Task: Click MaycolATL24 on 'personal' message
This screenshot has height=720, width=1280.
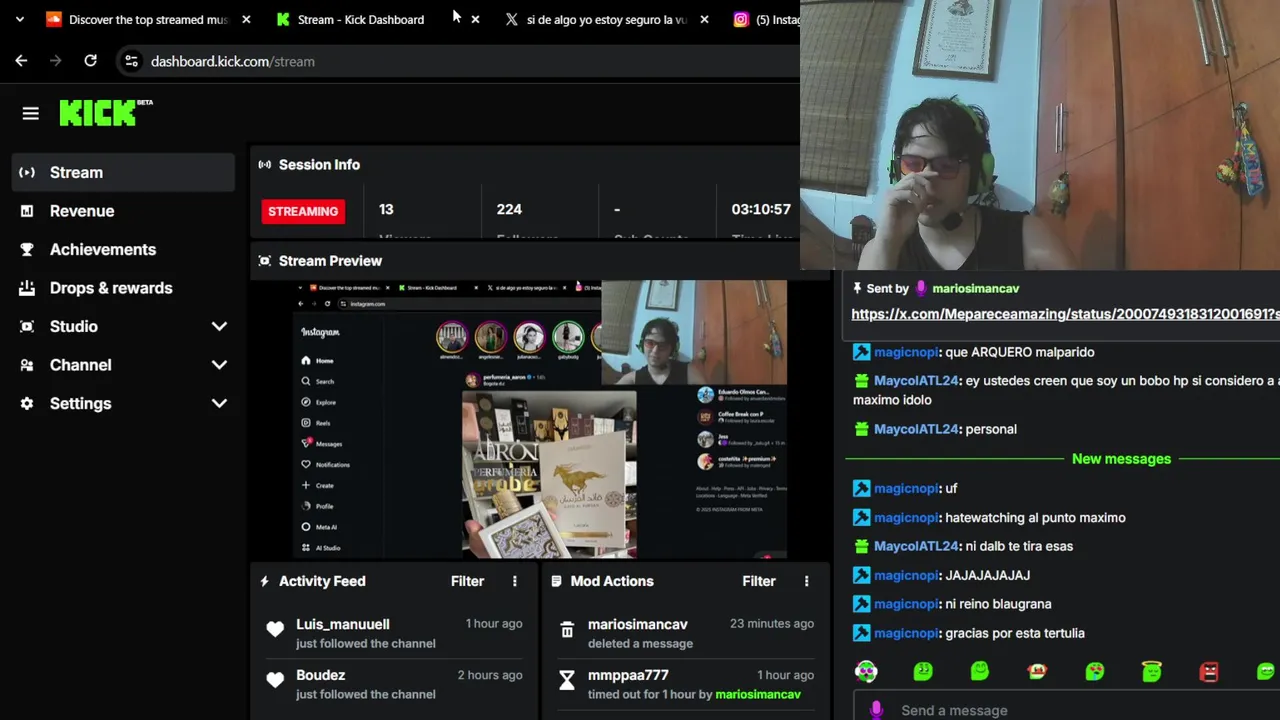Action: point(916,429)
